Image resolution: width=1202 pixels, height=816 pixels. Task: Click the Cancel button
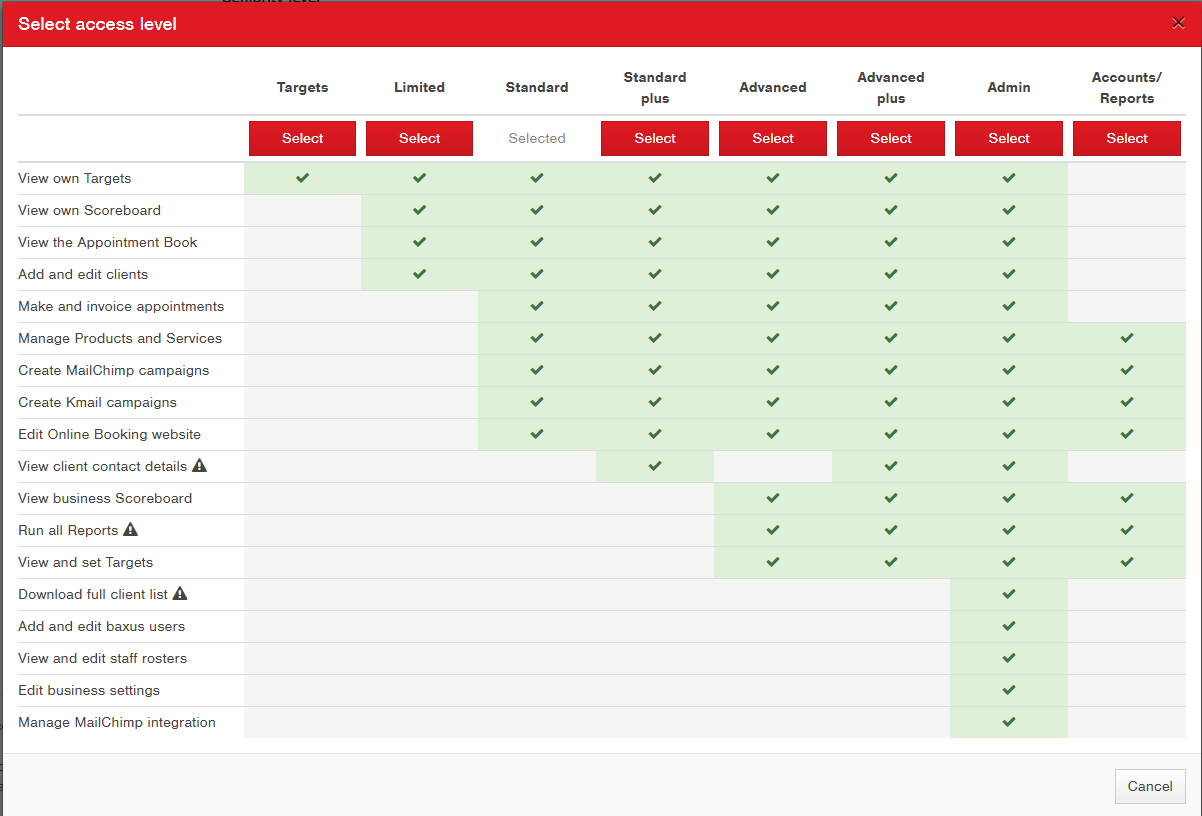(1150, 786)
